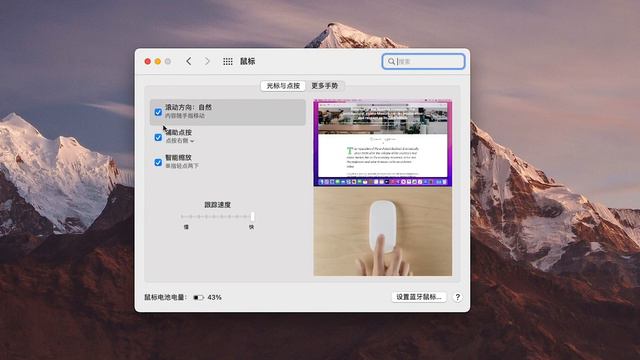Click the 跟踪速度 label
The image size is (640, 360).
[218, 204]
